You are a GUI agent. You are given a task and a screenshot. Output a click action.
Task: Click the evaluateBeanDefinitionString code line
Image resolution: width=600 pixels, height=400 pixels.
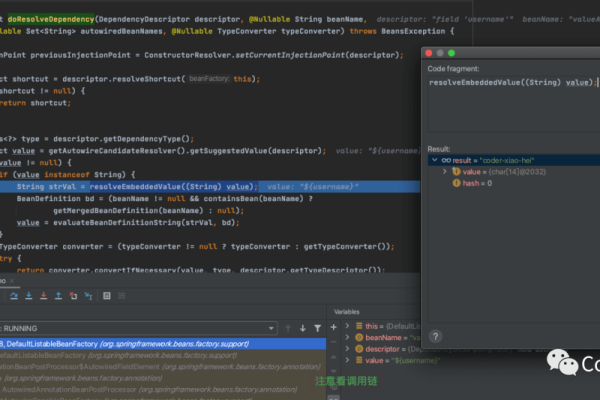[x=128, y=222]
